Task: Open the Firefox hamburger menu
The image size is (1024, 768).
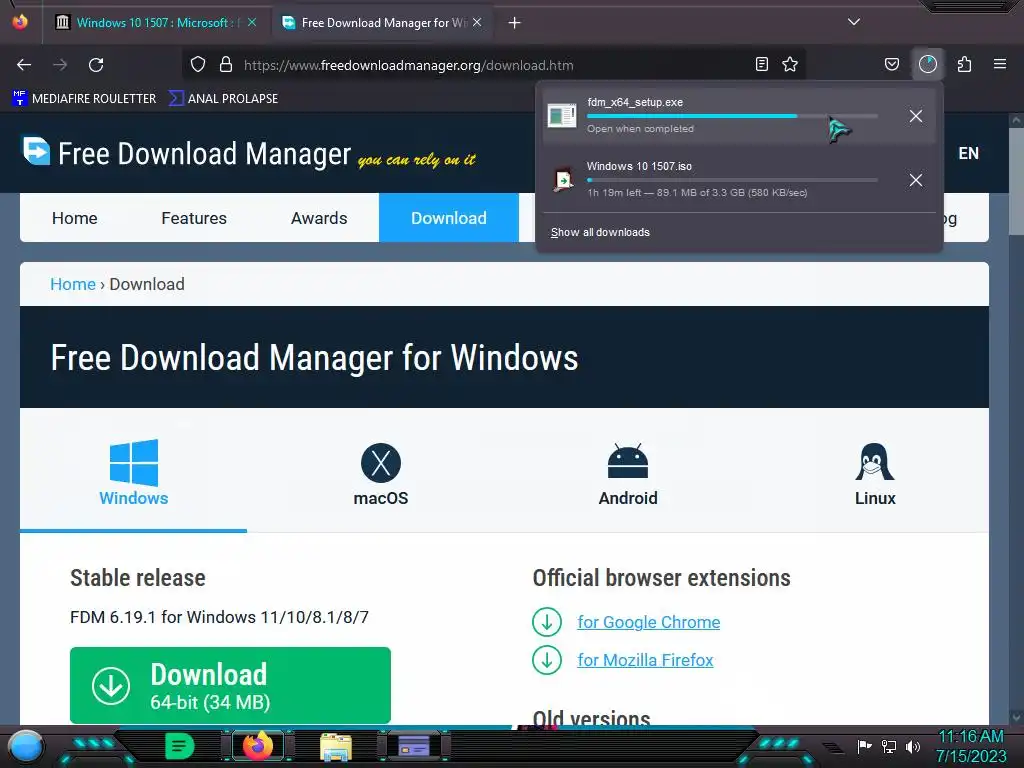Action: point(1000,64)
